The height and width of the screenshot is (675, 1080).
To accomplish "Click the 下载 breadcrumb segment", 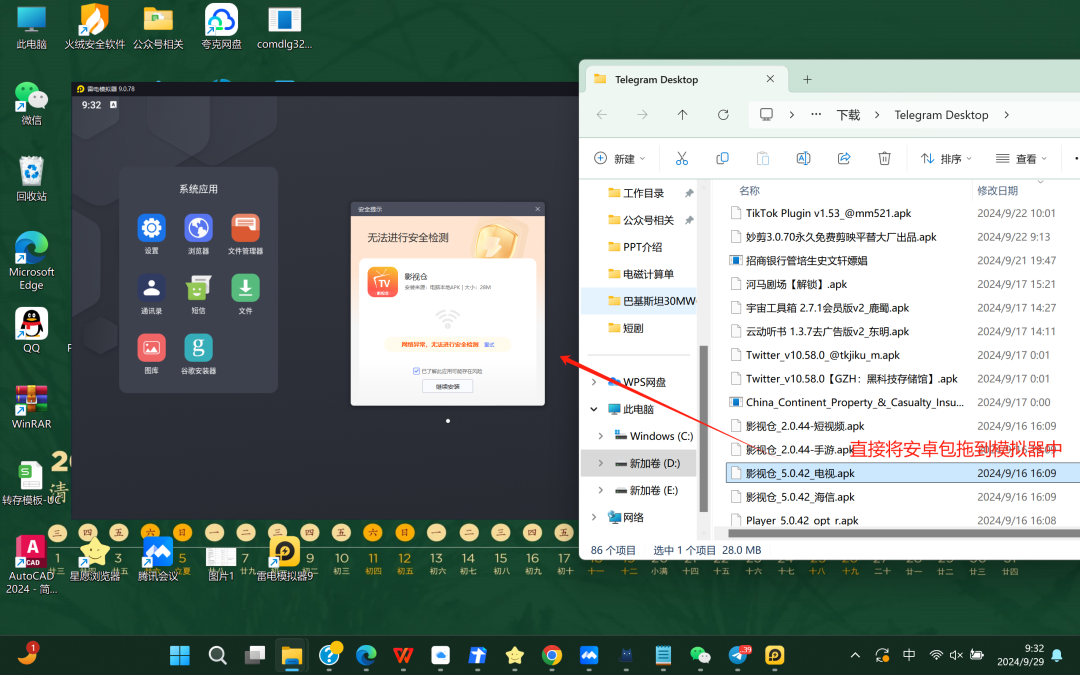I will (849, 115).
